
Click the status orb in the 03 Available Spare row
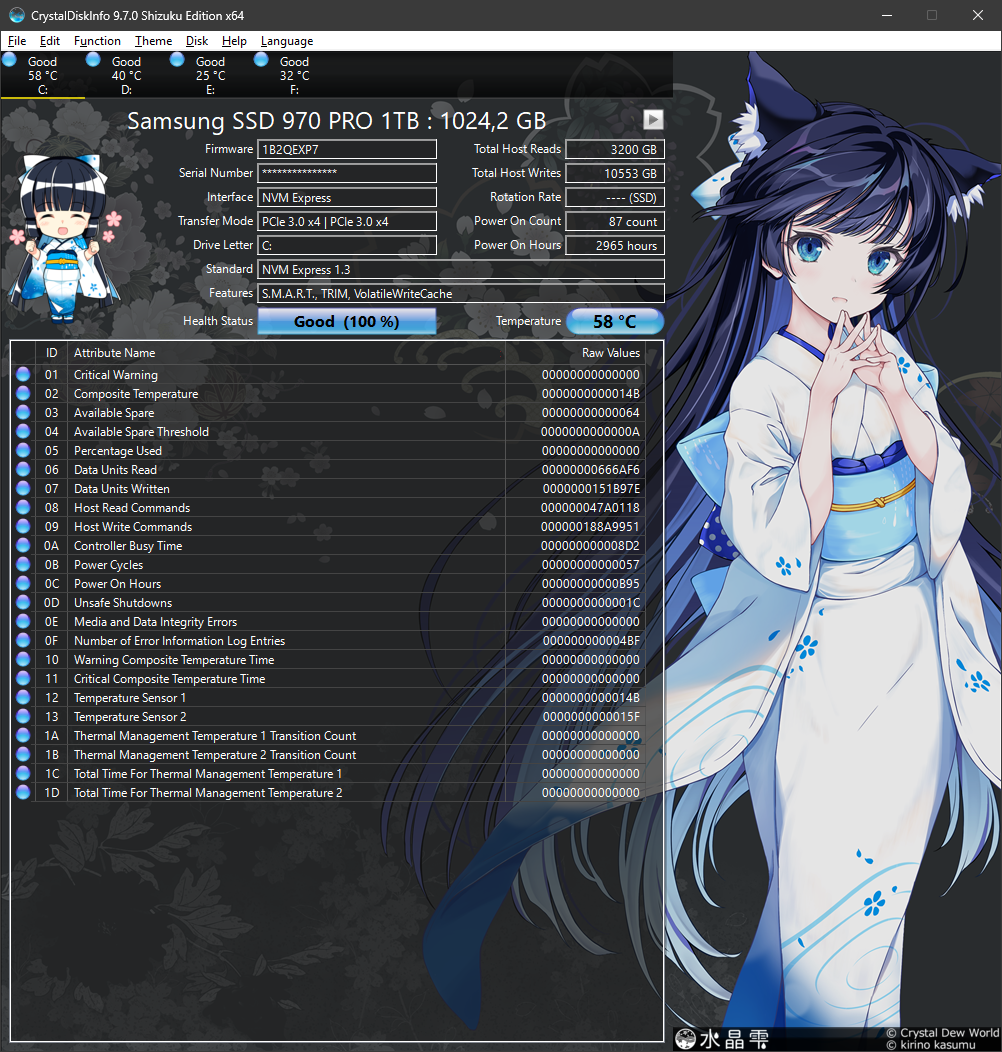[23, 413]
